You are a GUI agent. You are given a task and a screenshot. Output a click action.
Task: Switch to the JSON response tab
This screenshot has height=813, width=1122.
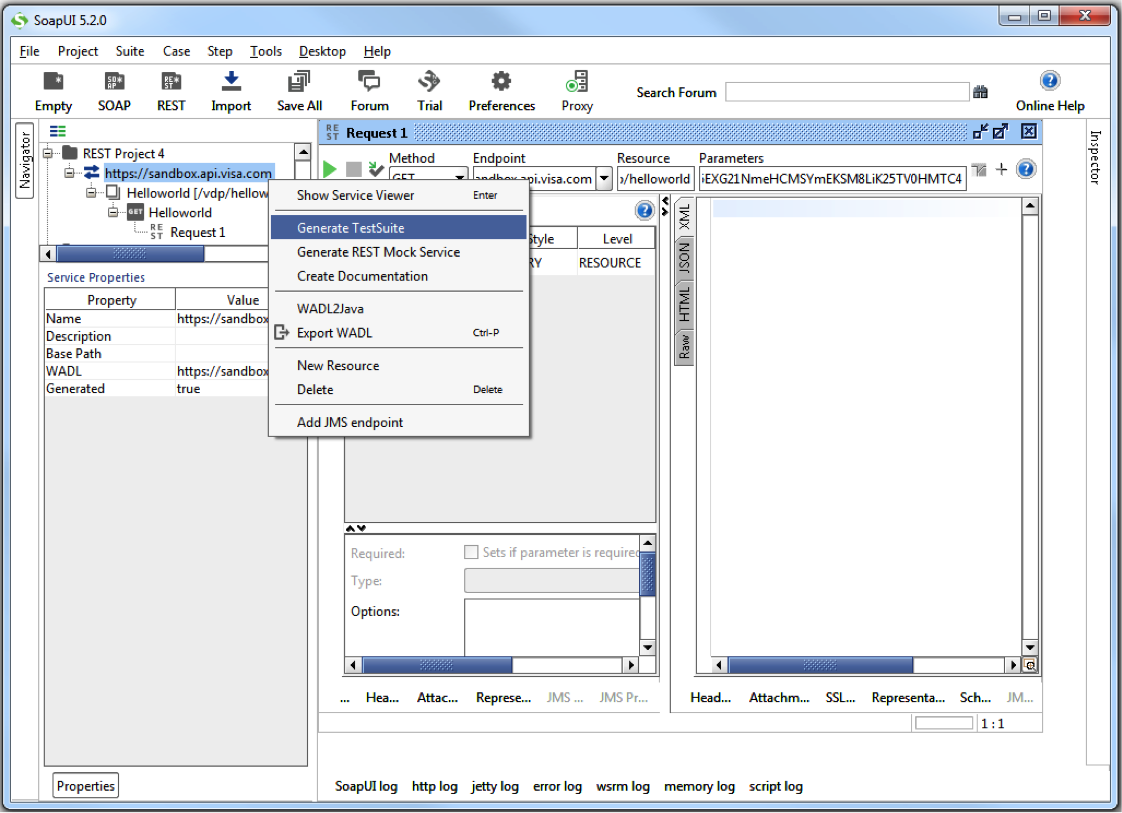point(685,258)
